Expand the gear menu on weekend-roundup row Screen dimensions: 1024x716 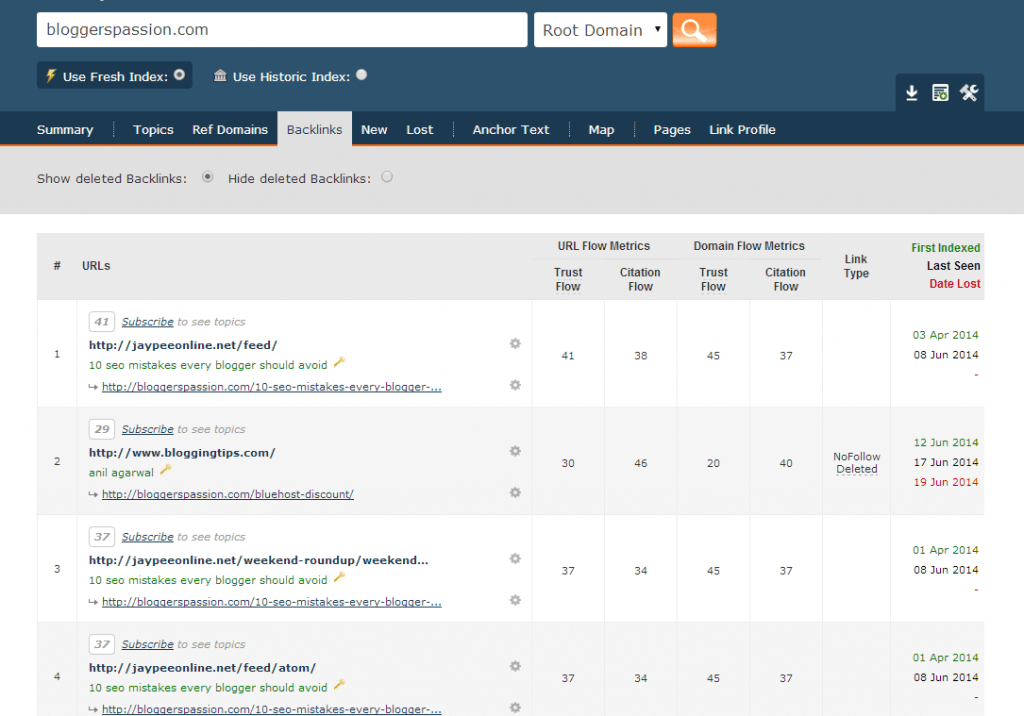click(515, 558)
